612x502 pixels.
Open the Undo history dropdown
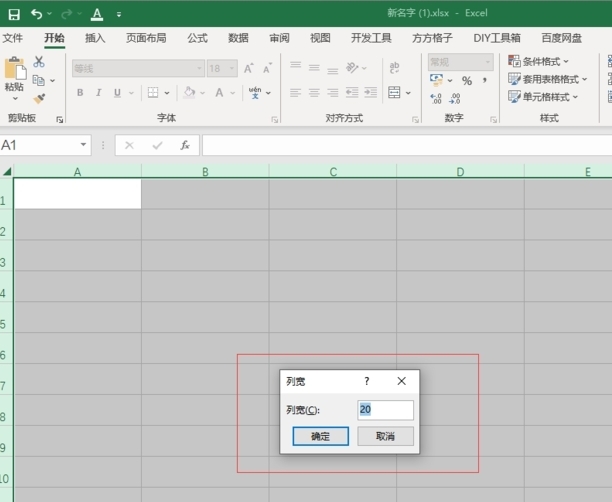pos(50,14)
